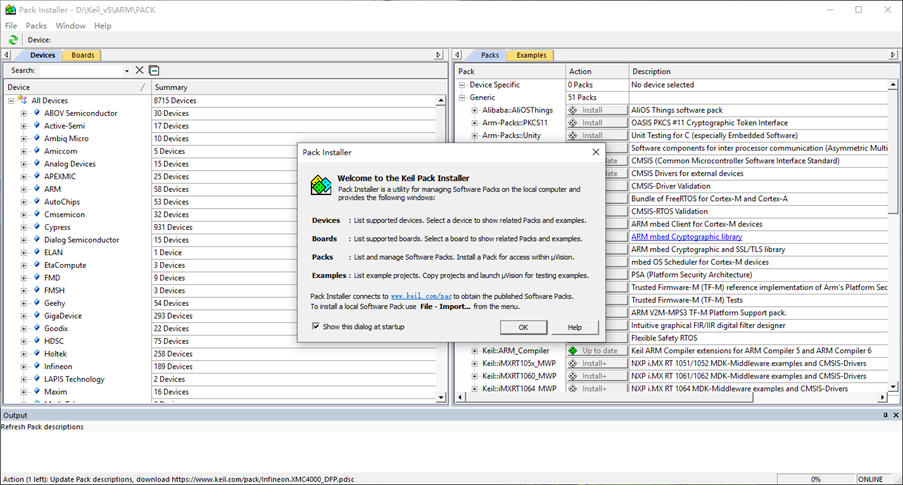This screenshot has width=903, height=485.
Task: Click the GigaDevice vendor icon
Action: click(37, 316)
